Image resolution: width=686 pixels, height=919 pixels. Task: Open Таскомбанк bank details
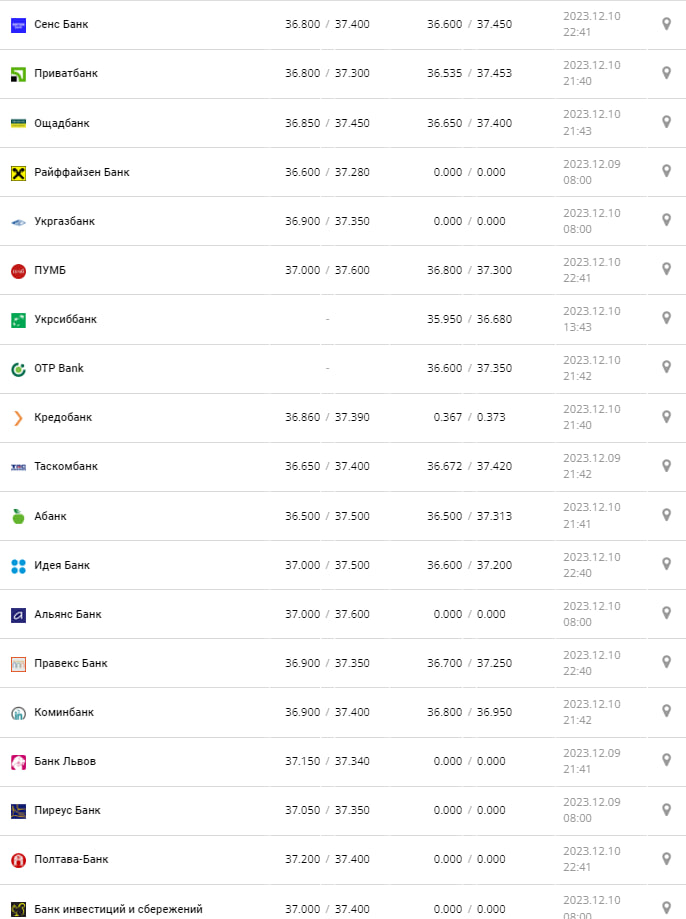click(x=66, y=466)
